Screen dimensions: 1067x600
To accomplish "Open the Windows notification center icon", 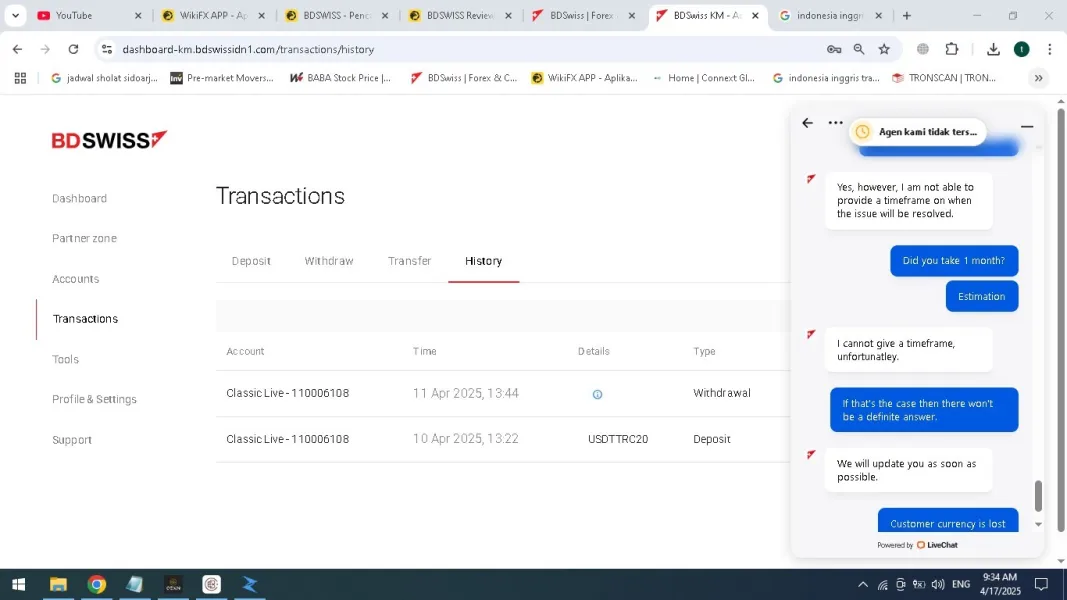I will pyautogui.click(x=1040, y=584).
